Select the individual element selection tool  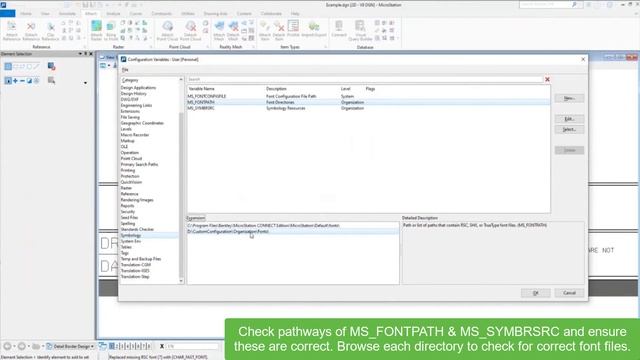pyautogui.click(x=8, y=66)
